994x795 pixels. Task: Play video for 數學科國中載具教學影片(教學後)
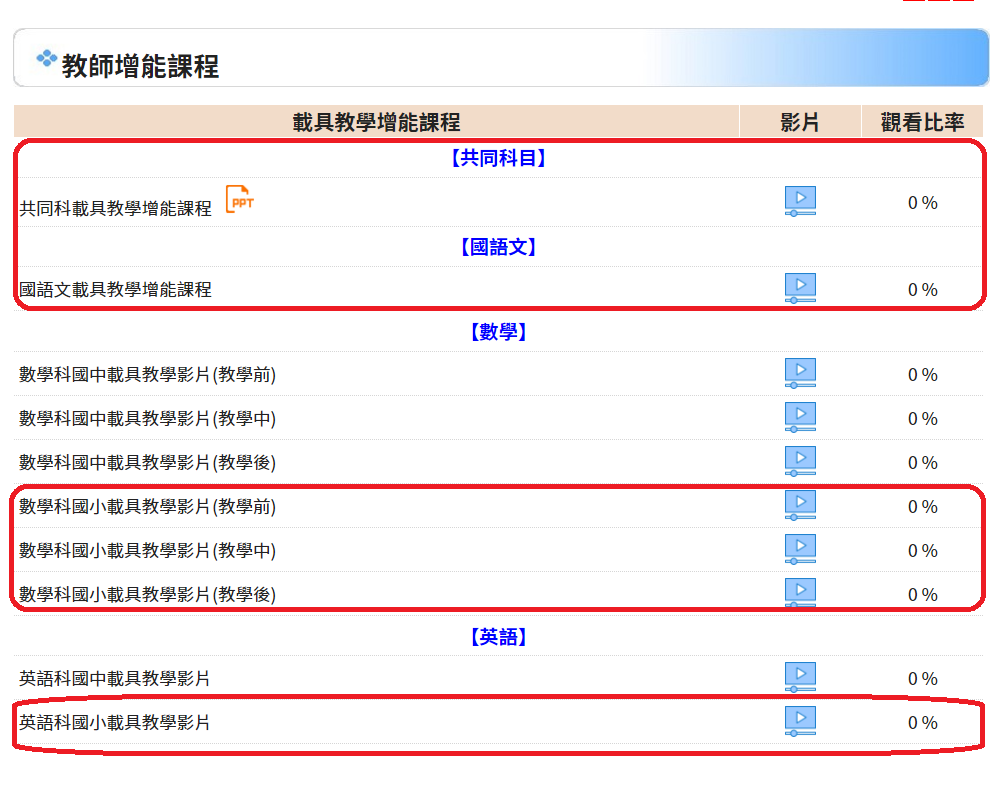click(800, 462)
